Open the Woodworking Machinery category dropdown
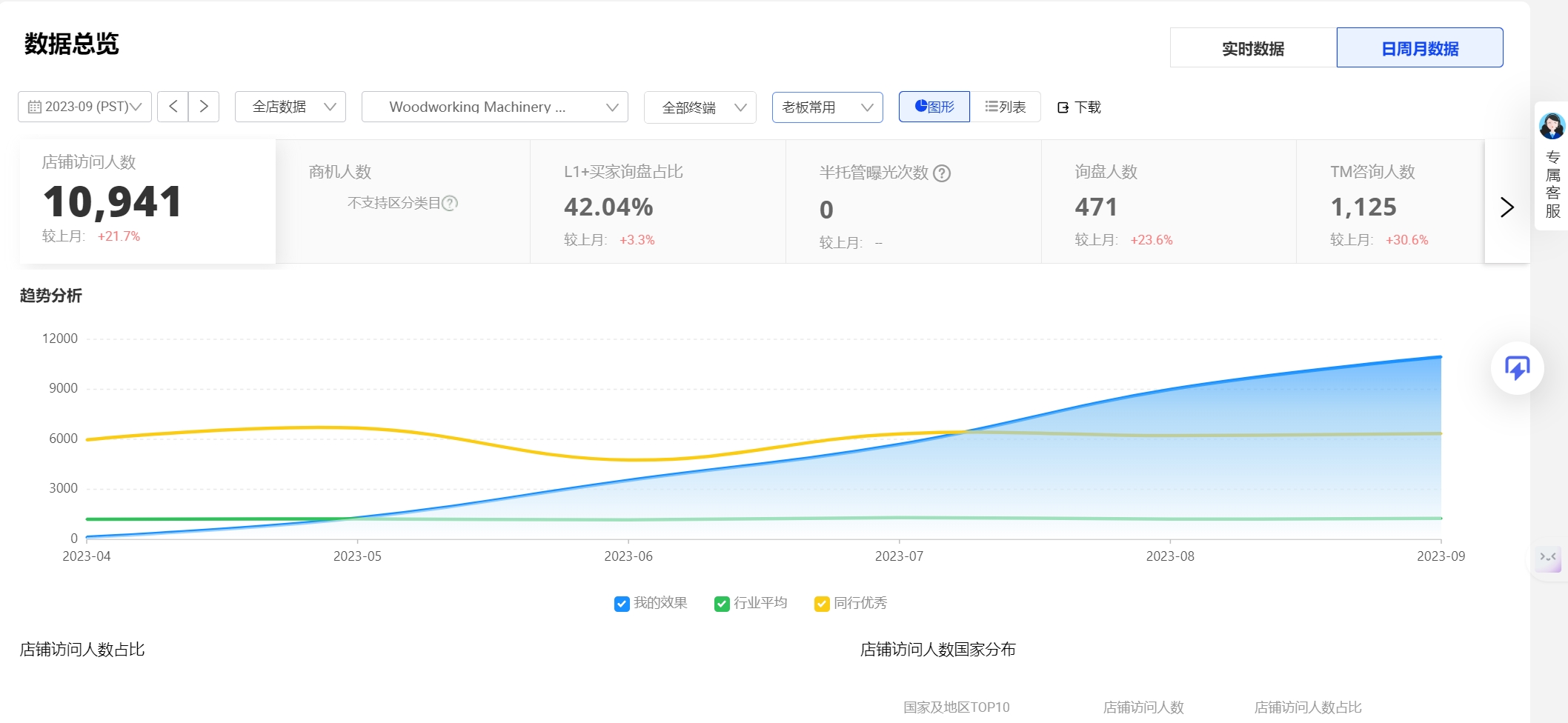This screenshot has height=723, width=1568. pyautogui.click(x=494, y=107)
